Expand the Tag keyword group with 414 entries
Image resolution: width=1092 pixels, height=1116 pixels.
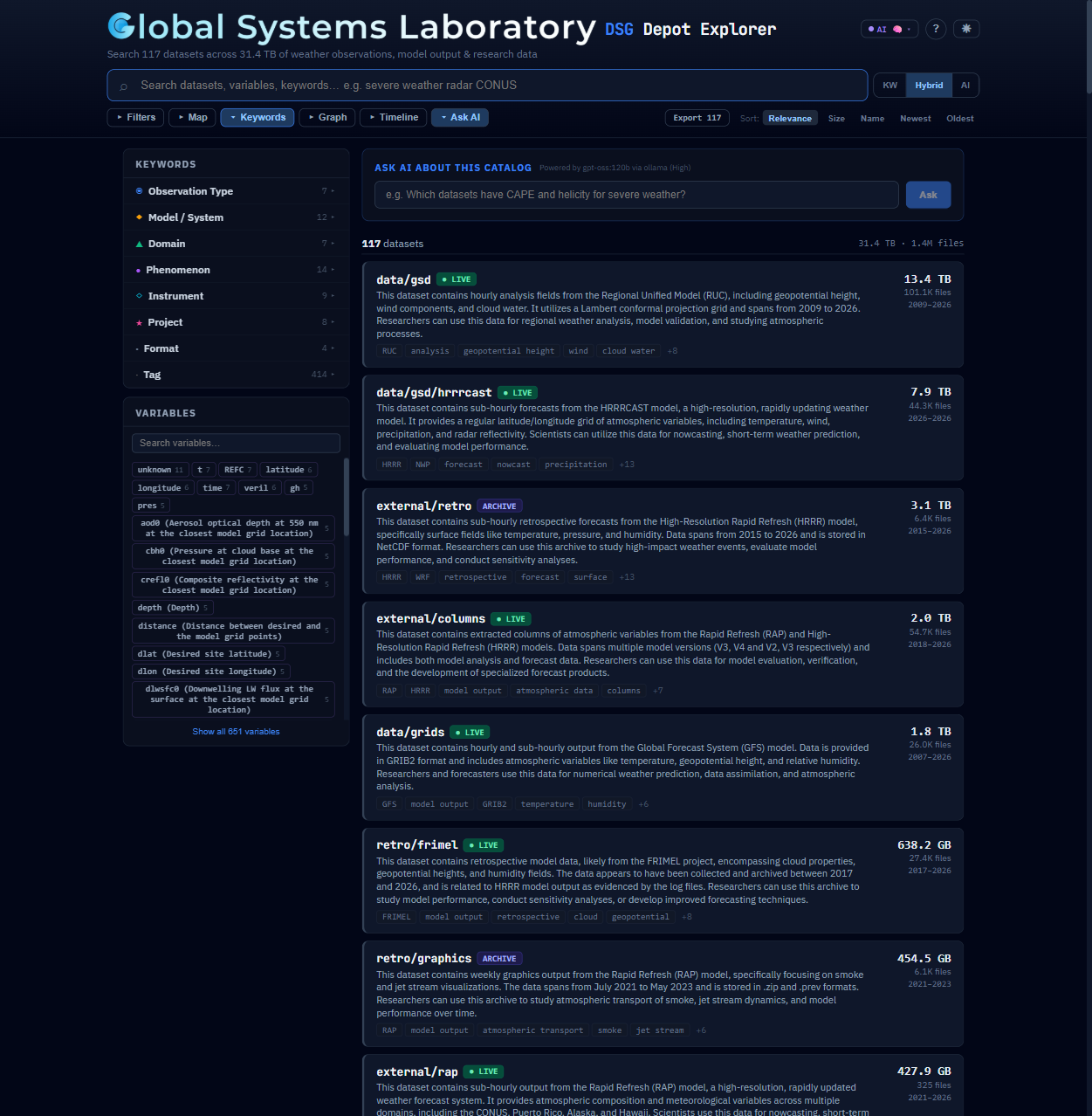pos(236,375)
